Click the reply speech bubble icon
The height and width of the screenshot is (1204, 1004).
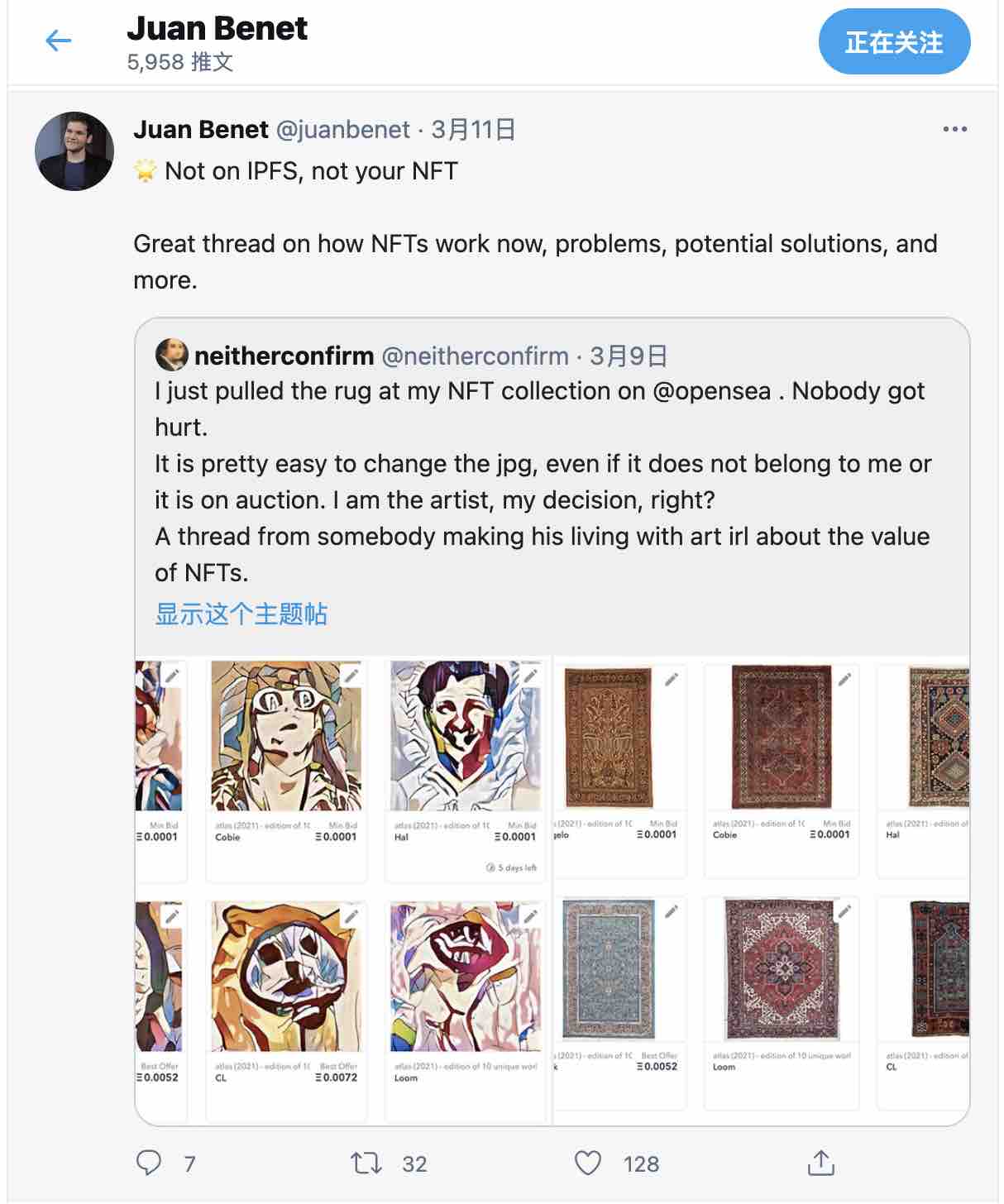[x=149, y=1163]
